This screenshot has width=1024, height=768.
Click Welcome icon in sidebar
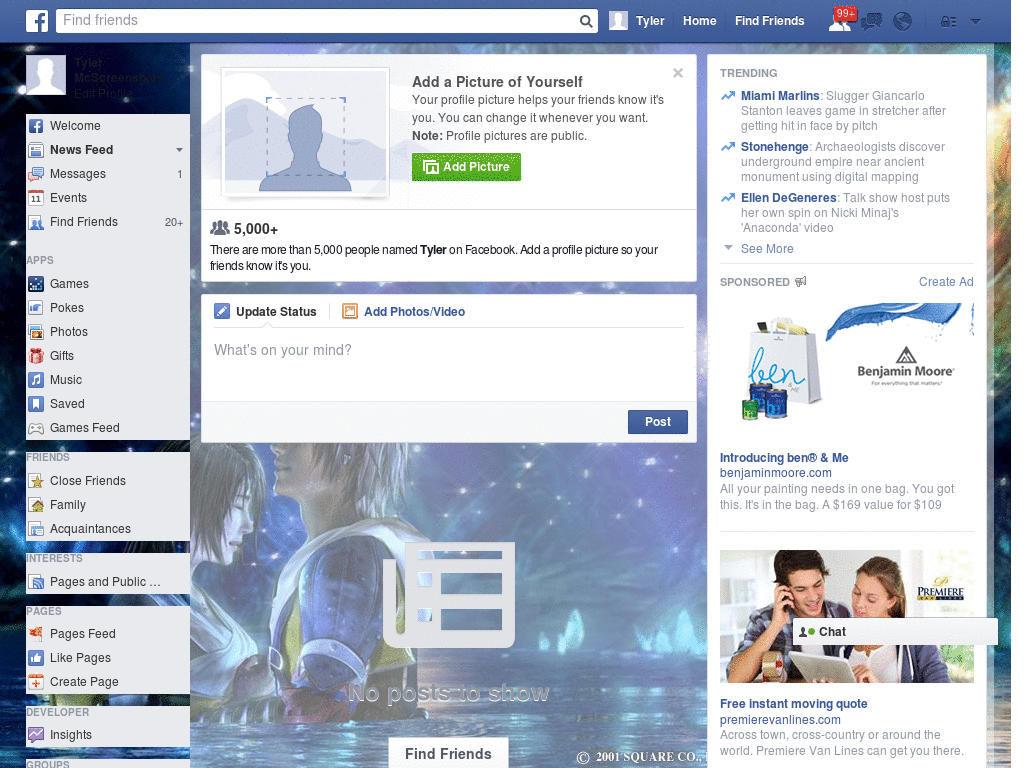pyautogui.click(x=36, y=126)
